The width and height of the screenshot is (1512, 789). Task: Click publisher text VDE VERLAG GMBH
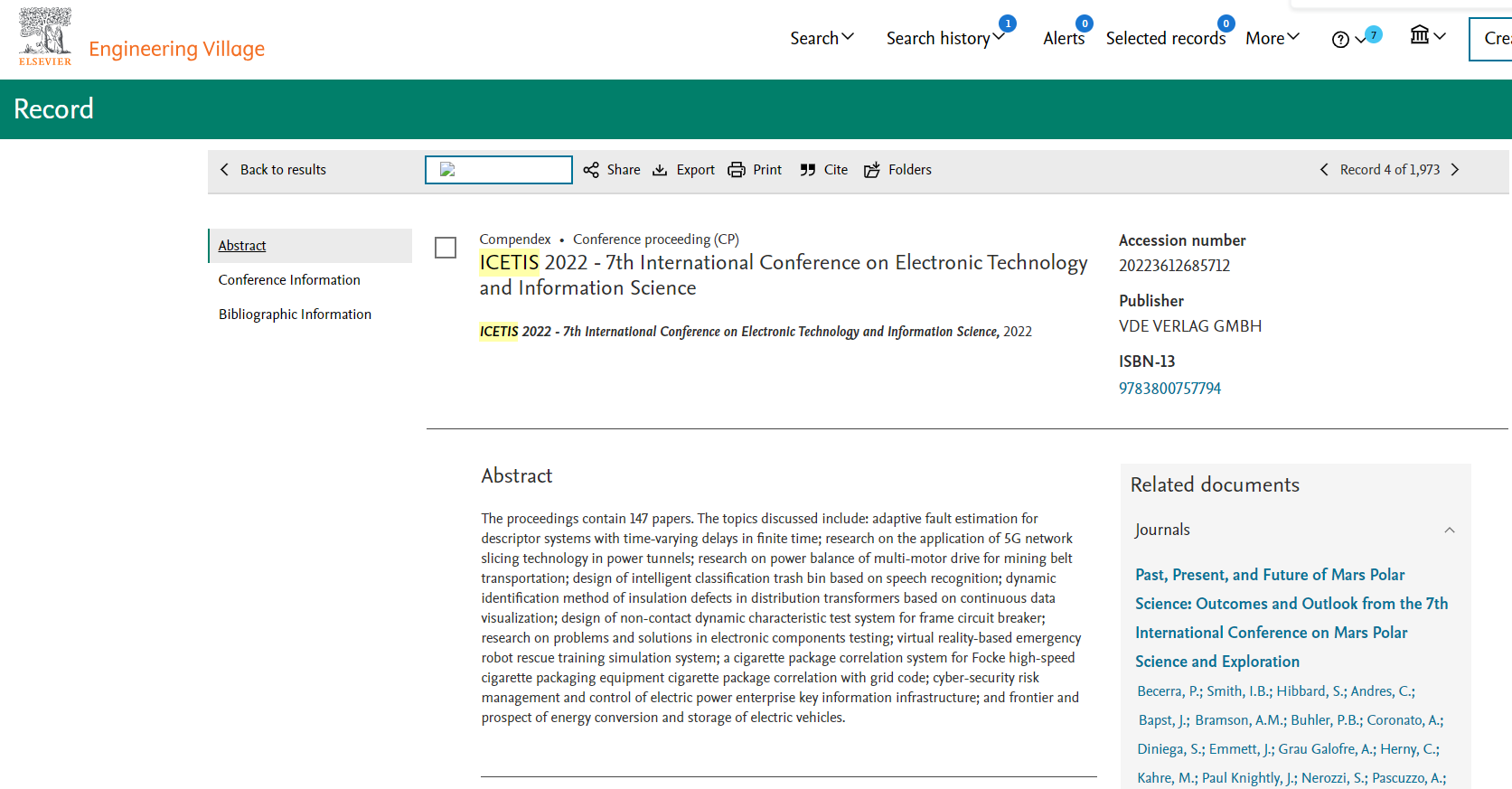[1190, 326]
